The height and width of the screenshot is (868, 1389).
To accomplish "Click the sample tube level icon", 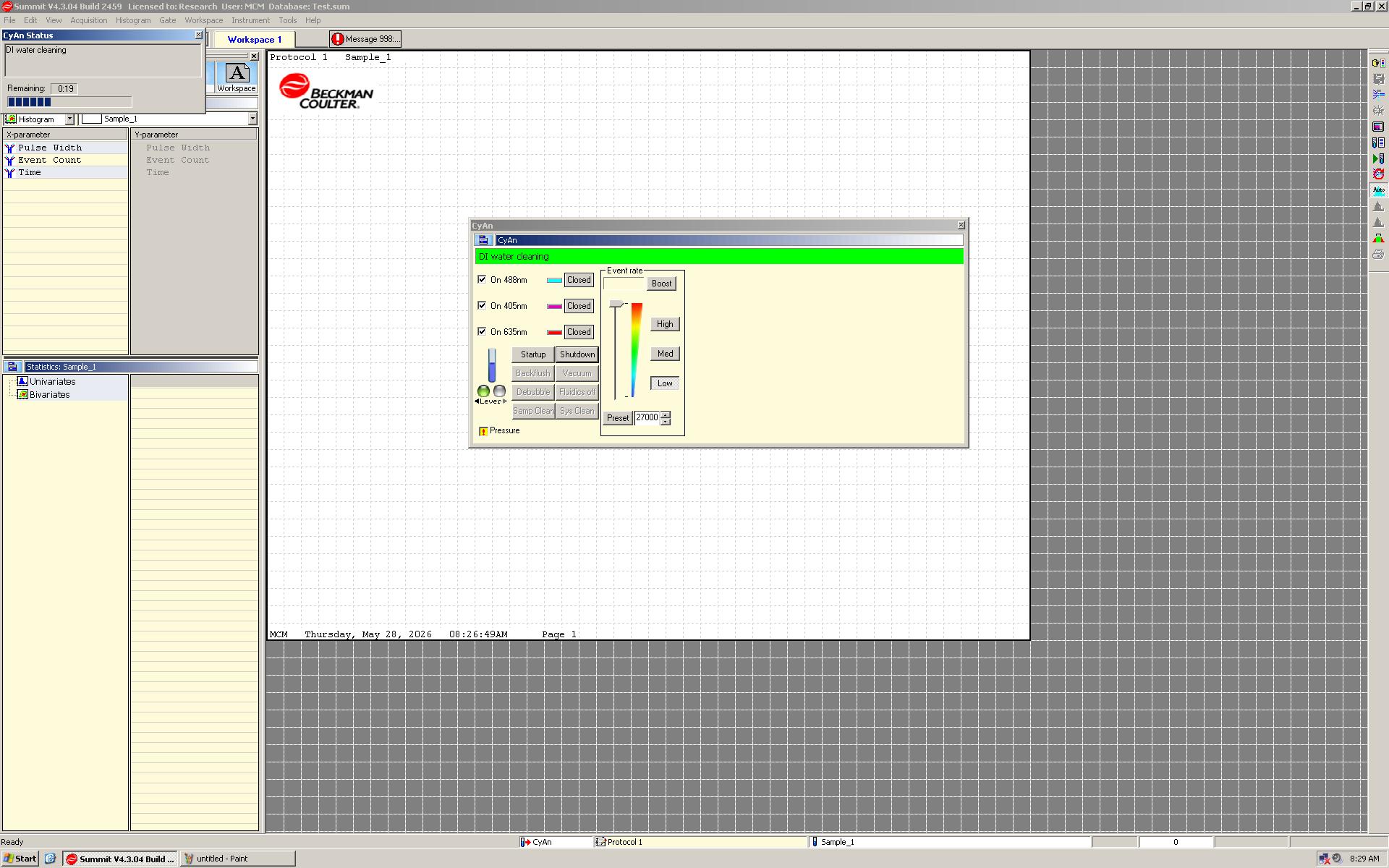I will (x=492, y=365).
